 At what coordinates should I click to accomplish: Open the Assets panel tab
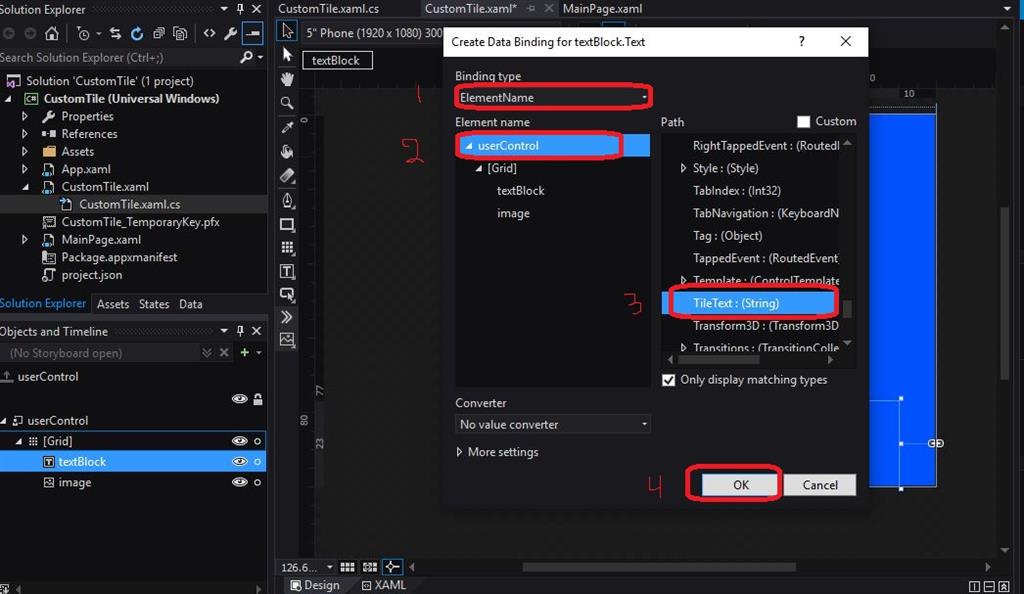[112, 304]
